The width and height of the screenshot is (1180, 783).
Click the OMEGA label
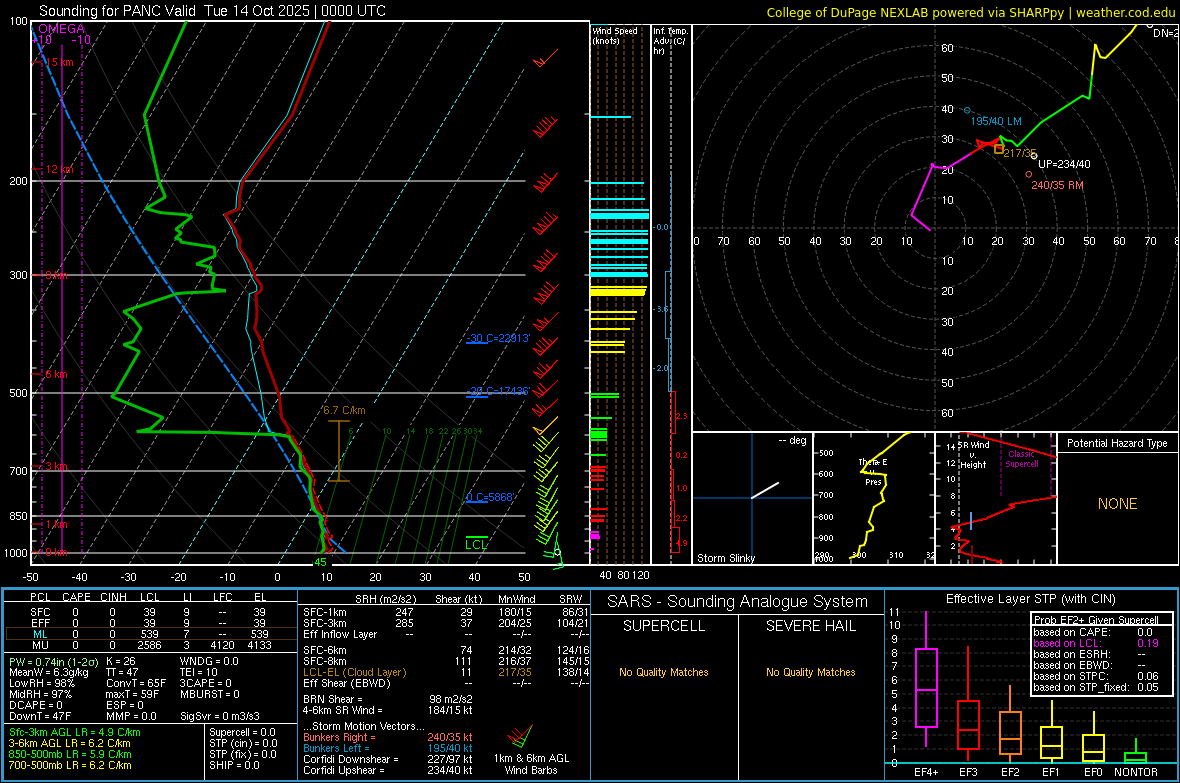pos(61,29)
